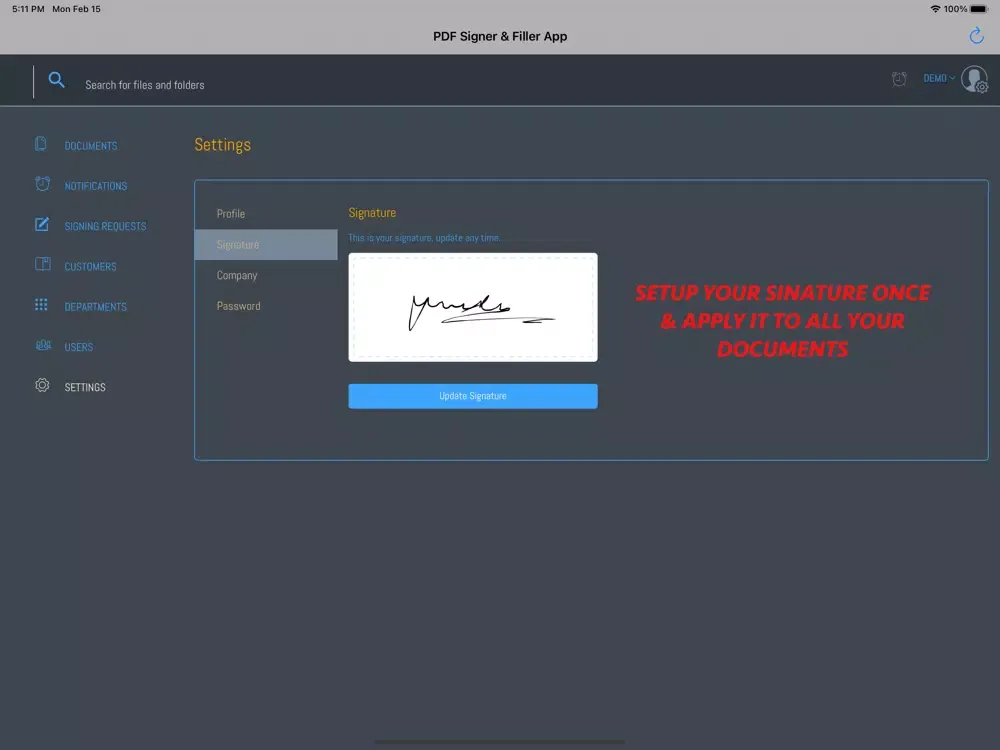1000x750 pixels.
Task: Click the magnifying glass search icon
Action: (56, 80)
